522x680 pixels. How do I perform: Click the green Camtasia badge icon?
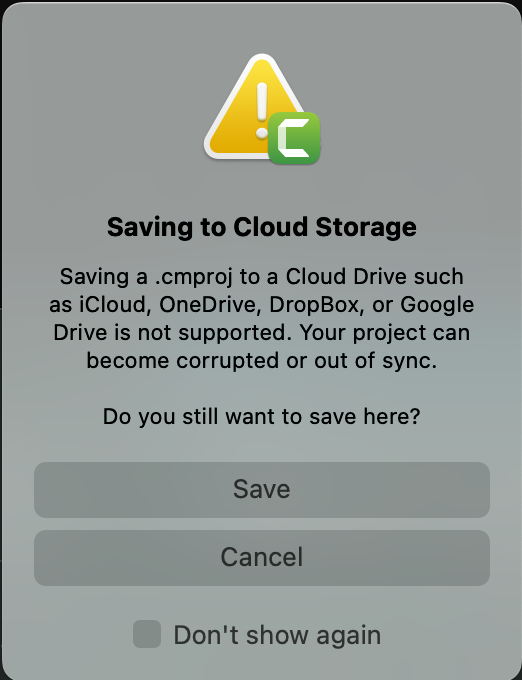[294, 138]
